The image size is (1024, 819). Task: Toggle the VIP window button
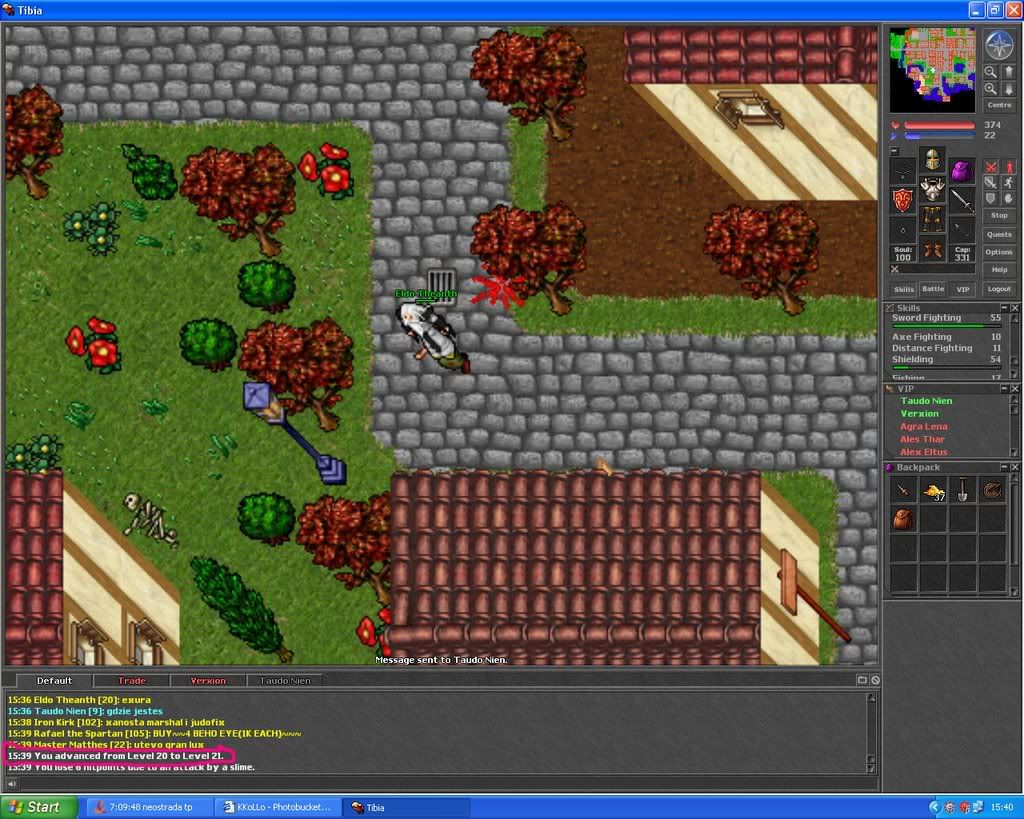[962, 289]
